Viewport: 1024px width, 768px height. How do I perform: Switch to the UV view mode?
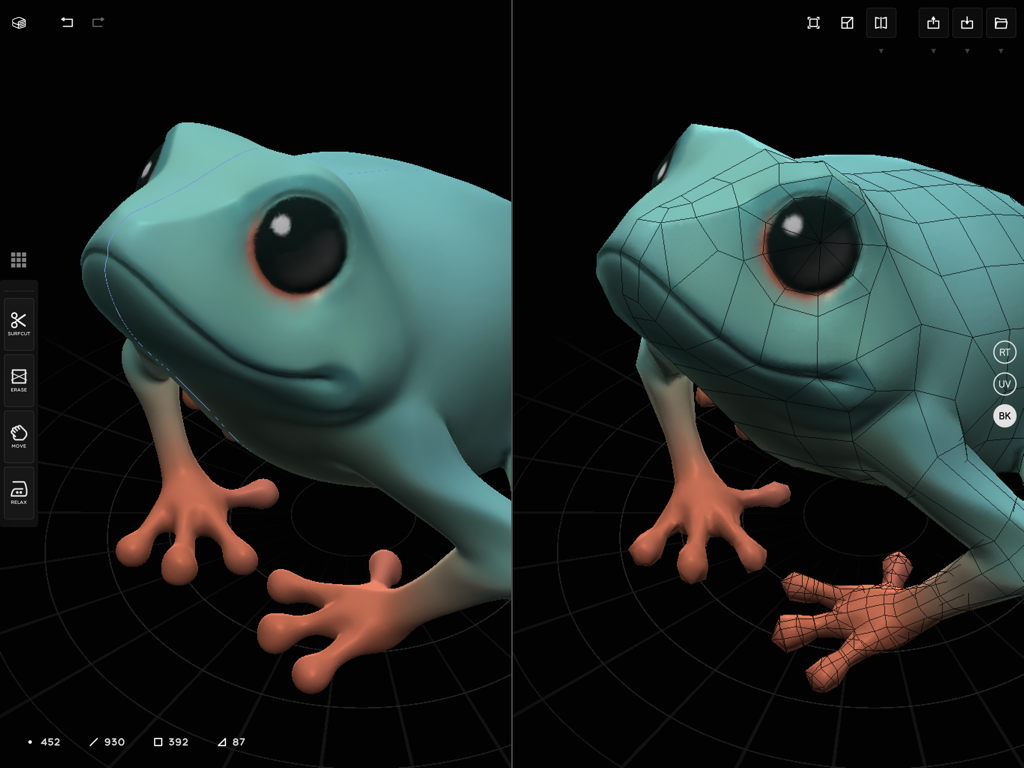(1004, 384)
